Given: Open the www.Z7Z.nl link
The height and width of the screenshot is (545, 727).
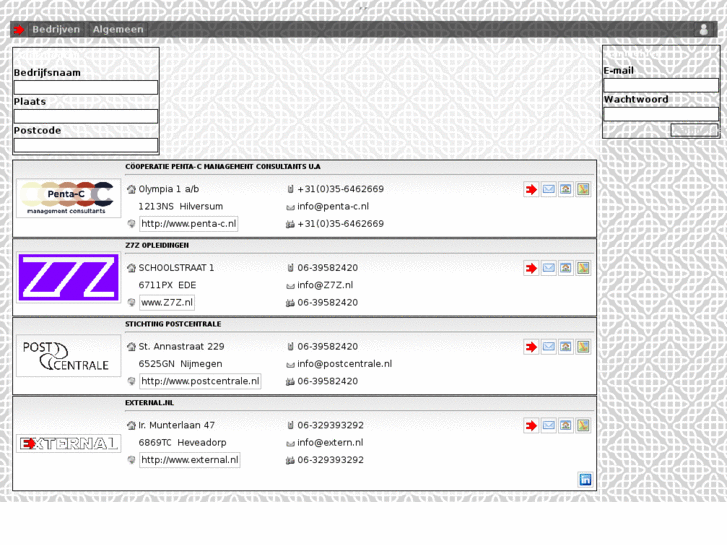Looking at the screenshot, I should [167, 303].
